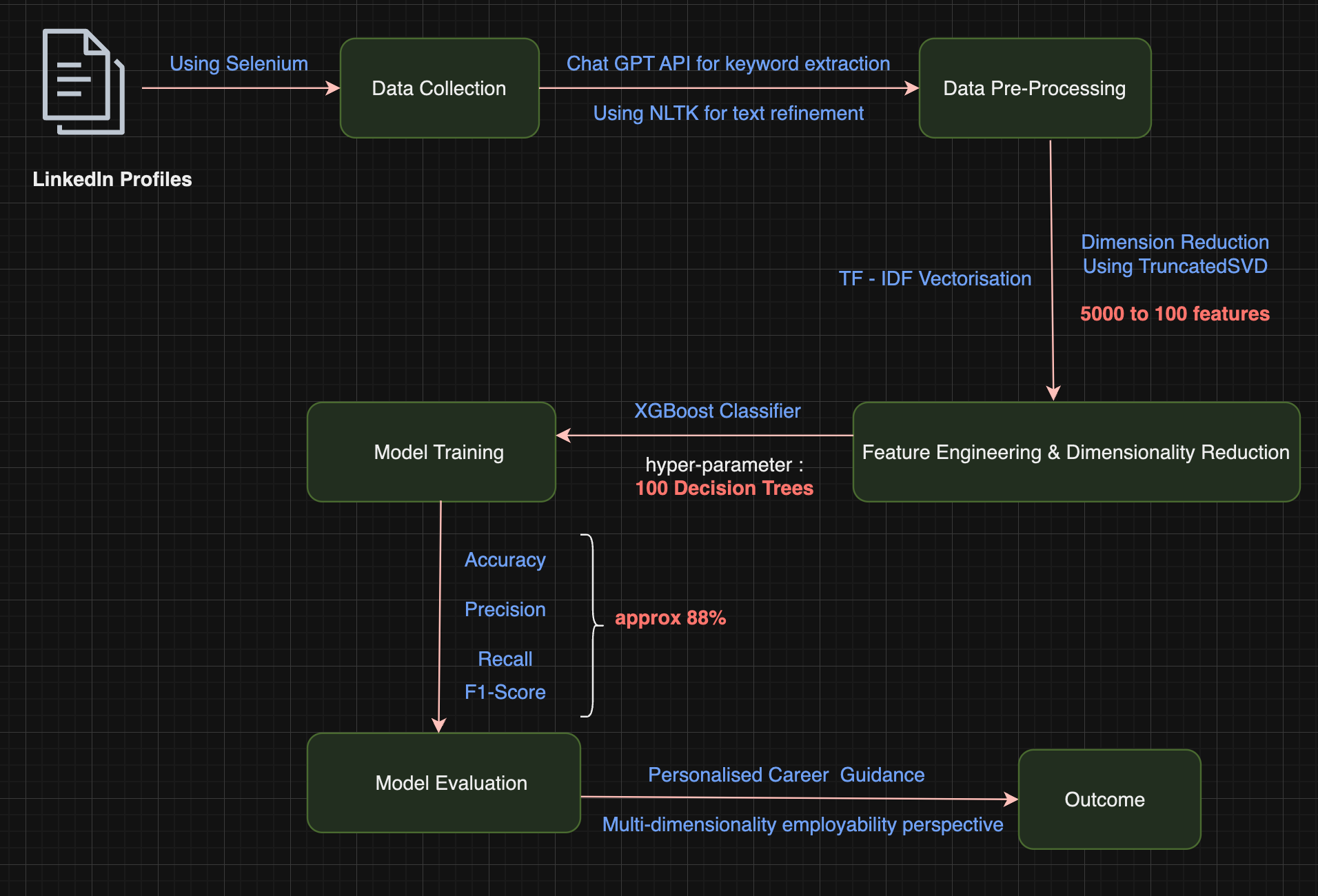This screenshot has height=896, width=1318.
Task: Select the Data Collection box
Action: pyautogui.click(x=439, y=88)
